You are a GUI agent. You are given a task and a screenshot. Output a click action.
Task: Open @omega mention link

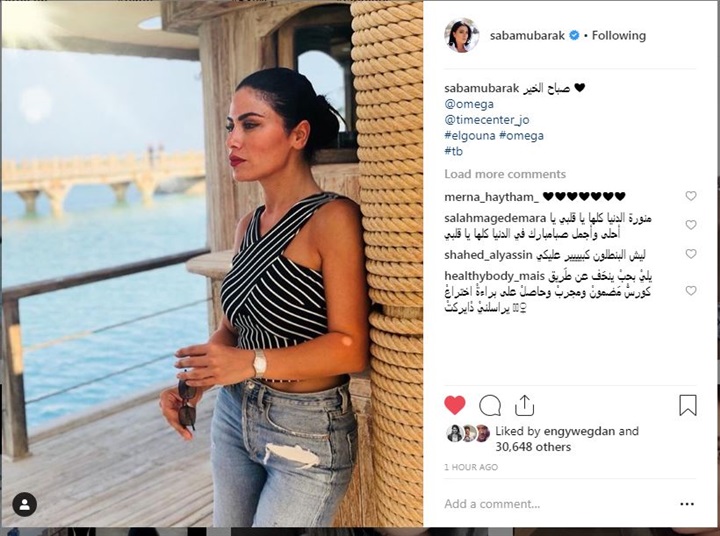point(469,104)
